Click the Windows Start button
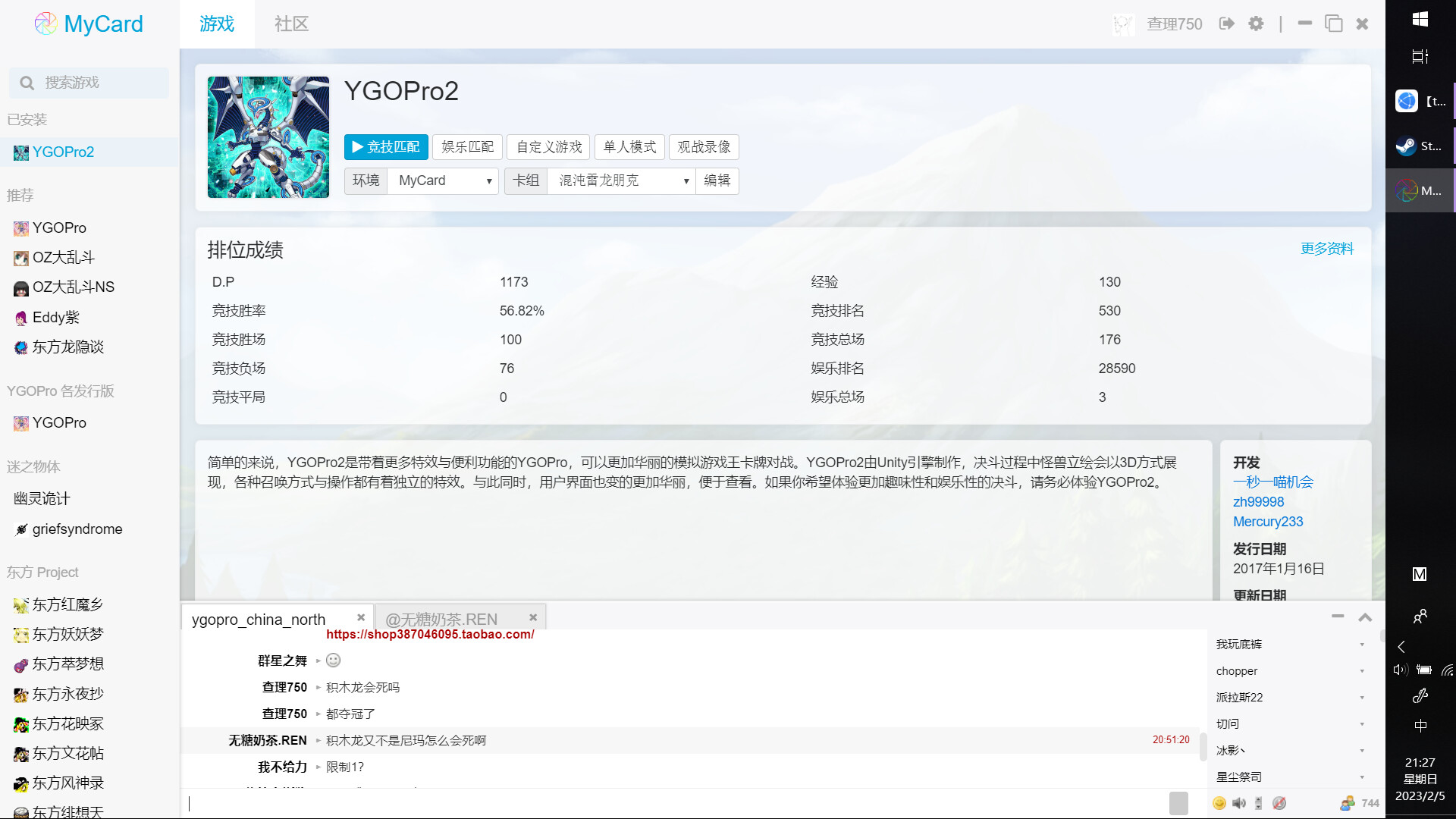Screen dimensions: 1456x819 pyautogui.click(x=1420, y=19)
